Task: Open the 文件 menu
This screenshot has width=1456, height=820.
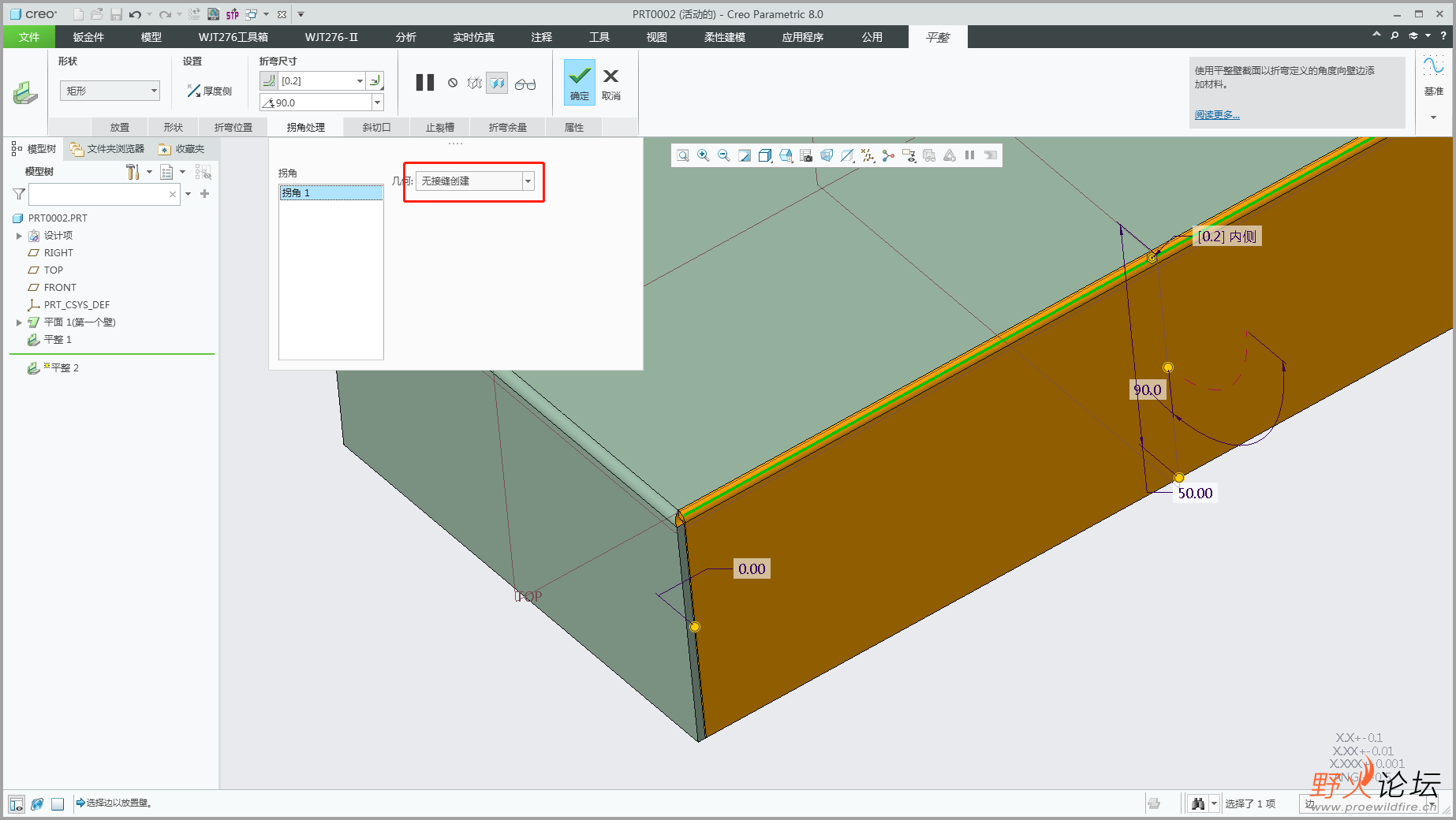Action: (x=29, y=37)
